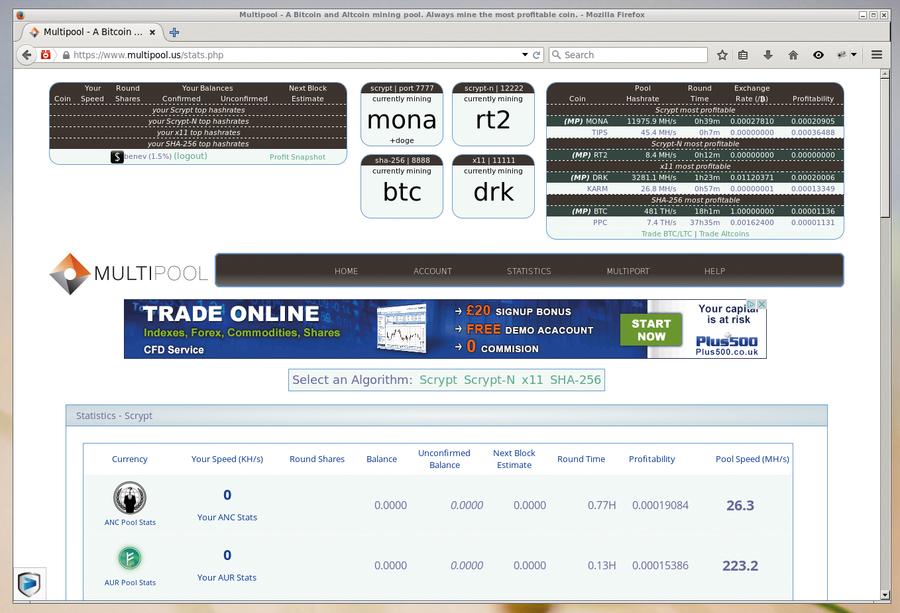Open a new tab with plus icon
The image size is (900, 613).
pyautogui.click(x=174, y=32)
